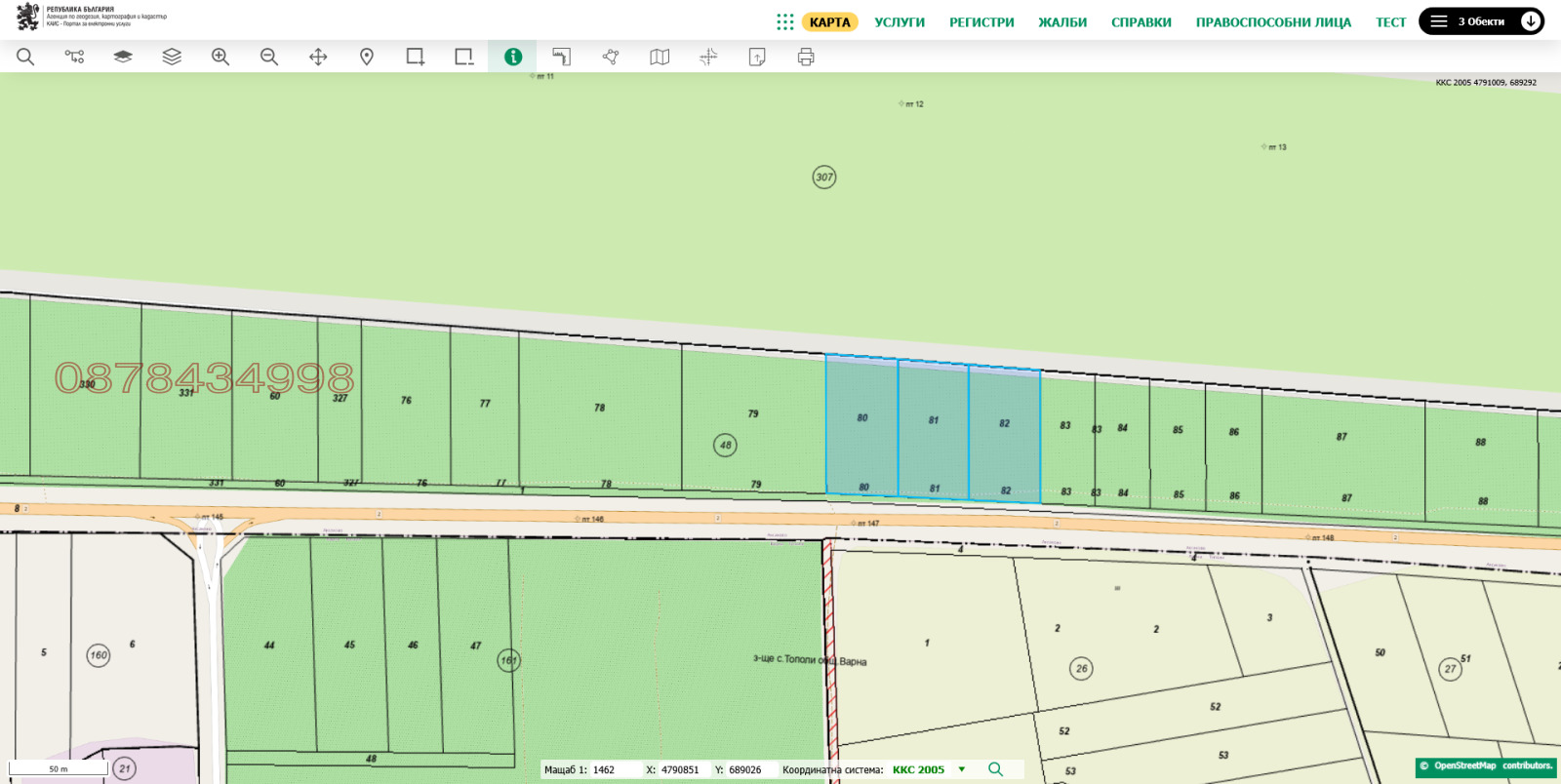This screenshot has width=1561, height=784.
Task: Switch to the РЕГИСТРИ menu item
Action: tap(981, 22)
